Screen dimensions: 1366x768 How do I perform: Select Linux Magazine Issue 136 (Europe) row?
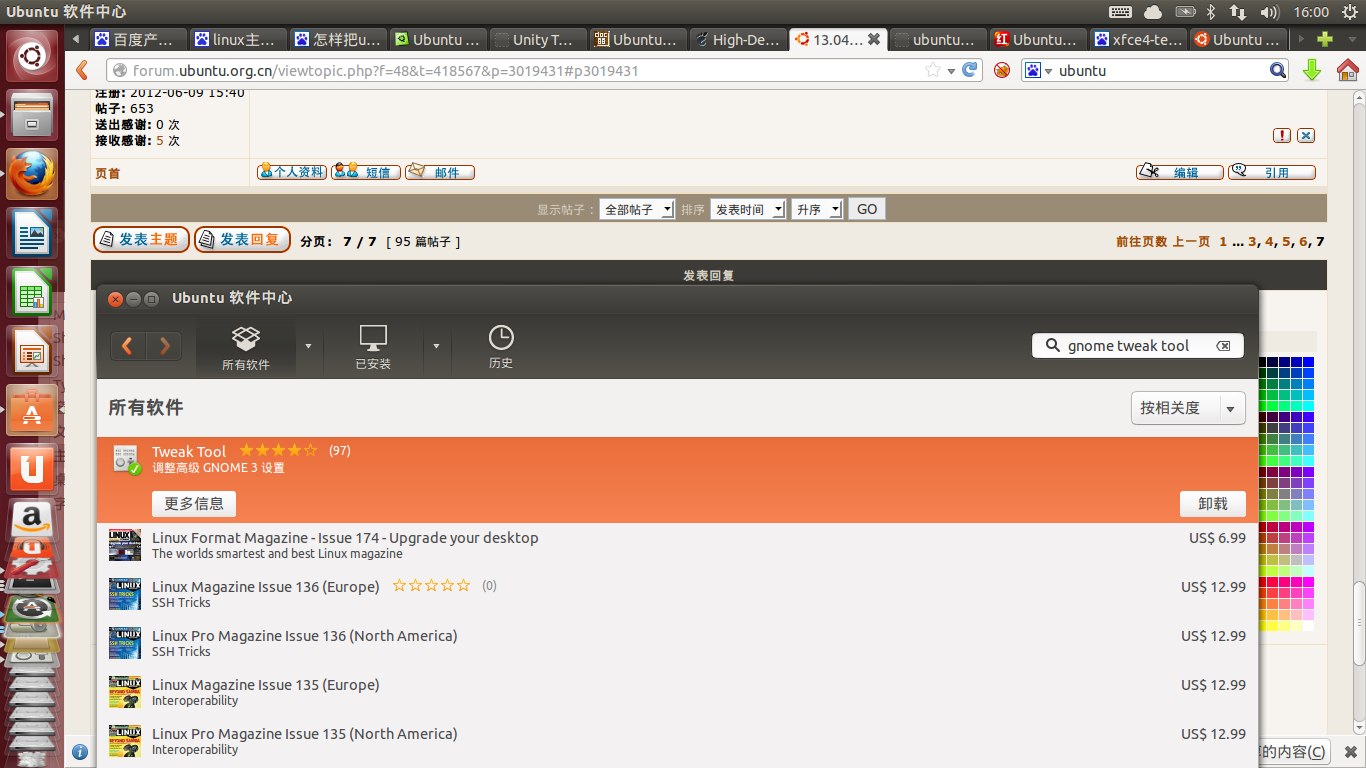coord(677,595)
